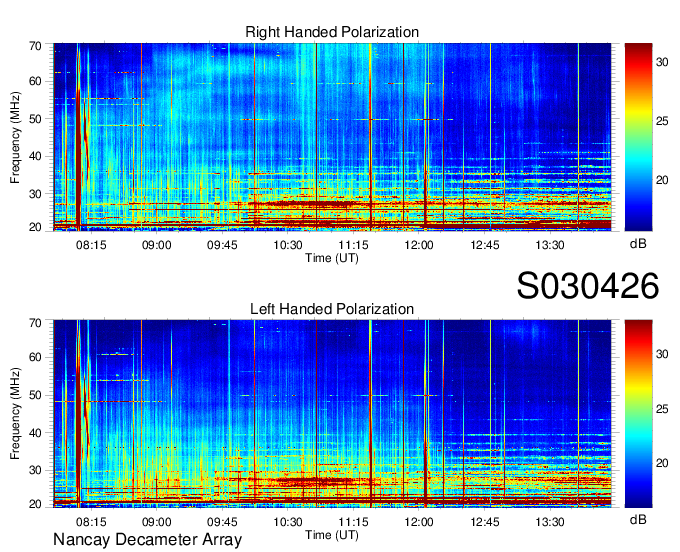Select 10:30 tick under Left Handed plot
This screenshot has width=680, height=552.
click(288, 522)
